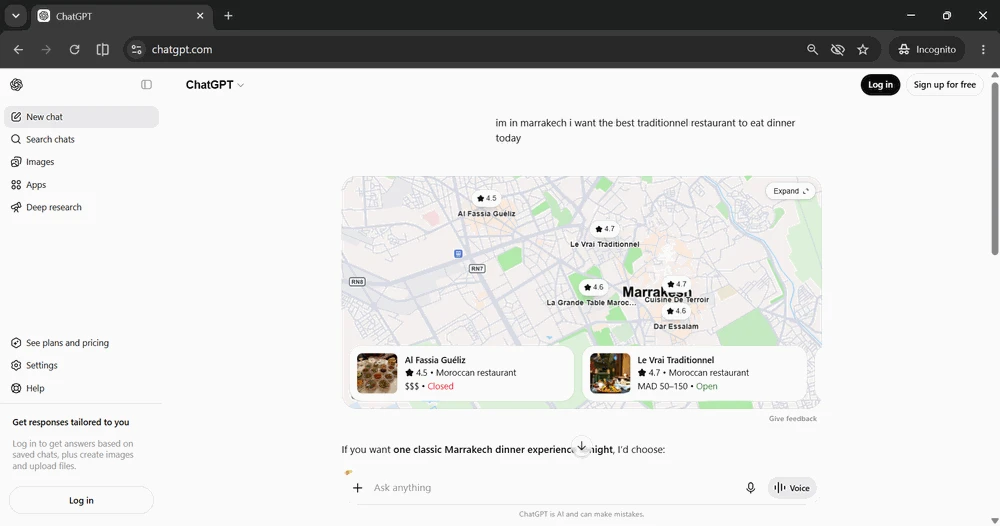Reload the page
This screenshot has height=526, width=1000.
point(75,50)
